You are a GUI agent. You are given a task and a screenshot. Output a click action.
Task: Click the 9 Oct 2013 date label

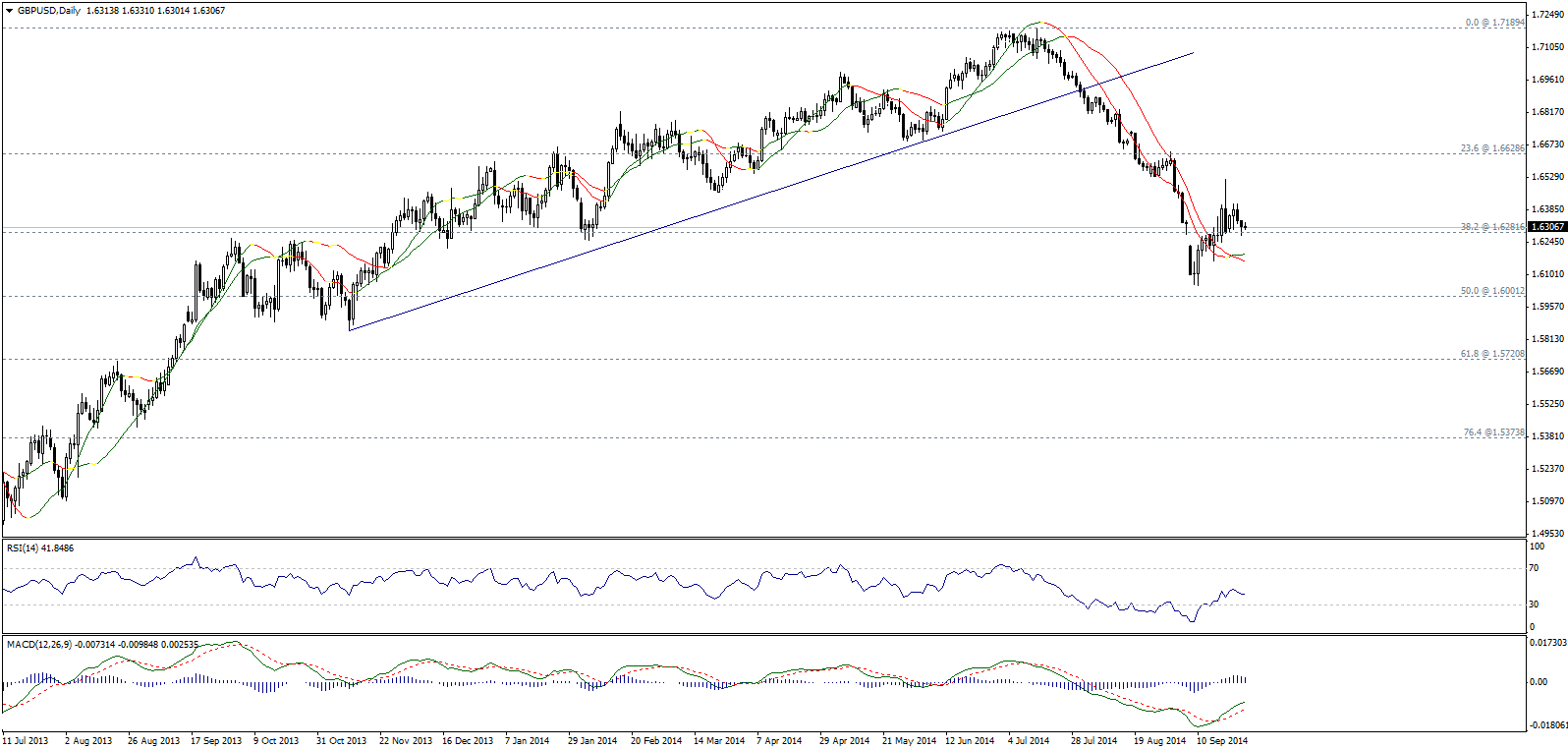[x=276, y=741]
